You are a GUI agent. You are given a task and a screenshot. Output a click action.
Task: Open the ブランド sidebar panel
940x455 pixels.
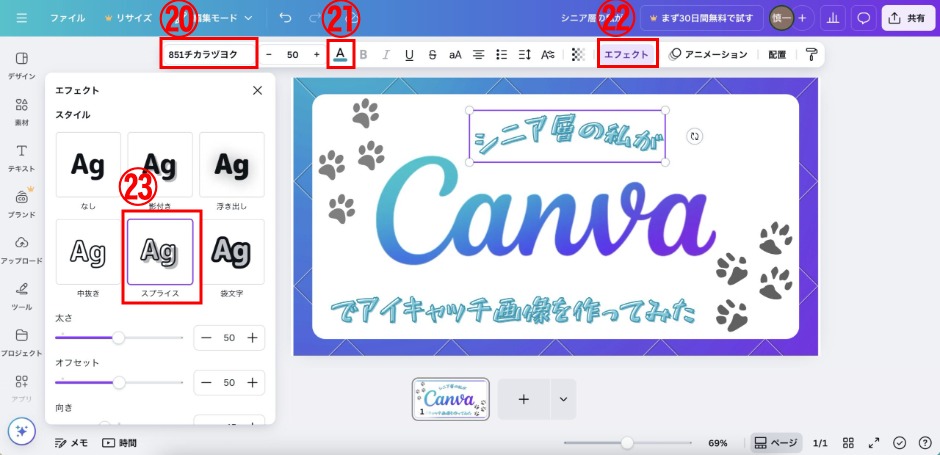[x=22, y=204]
